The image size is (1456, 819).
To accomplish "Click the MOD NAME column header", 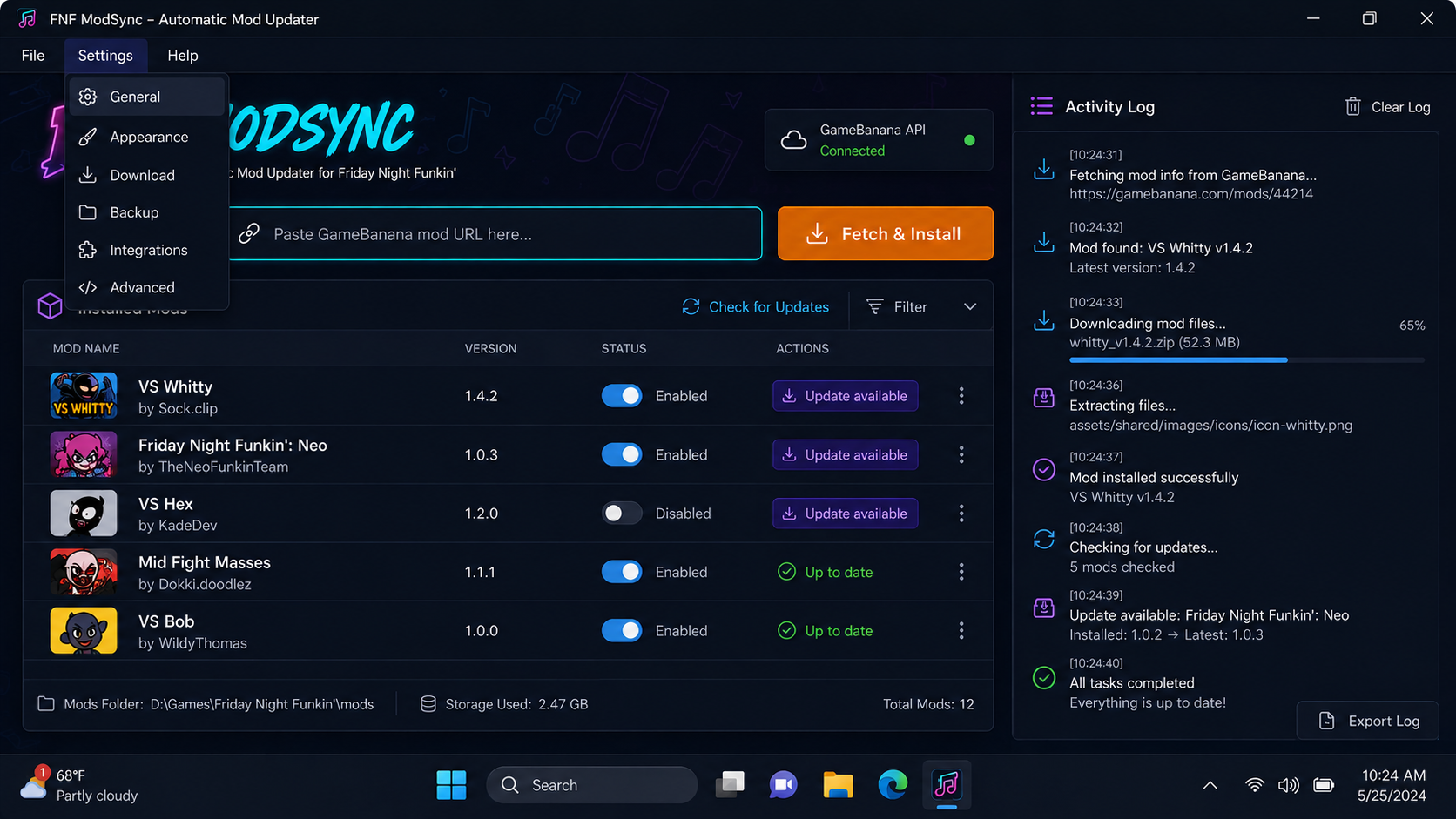I will coord(86,348).
